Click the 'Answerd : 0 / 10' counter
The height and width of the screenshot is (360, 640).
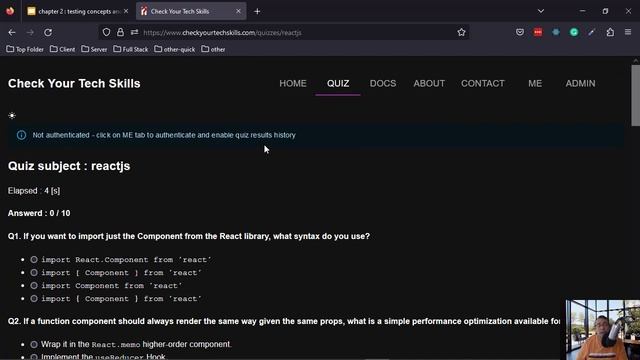click(39, 213)
